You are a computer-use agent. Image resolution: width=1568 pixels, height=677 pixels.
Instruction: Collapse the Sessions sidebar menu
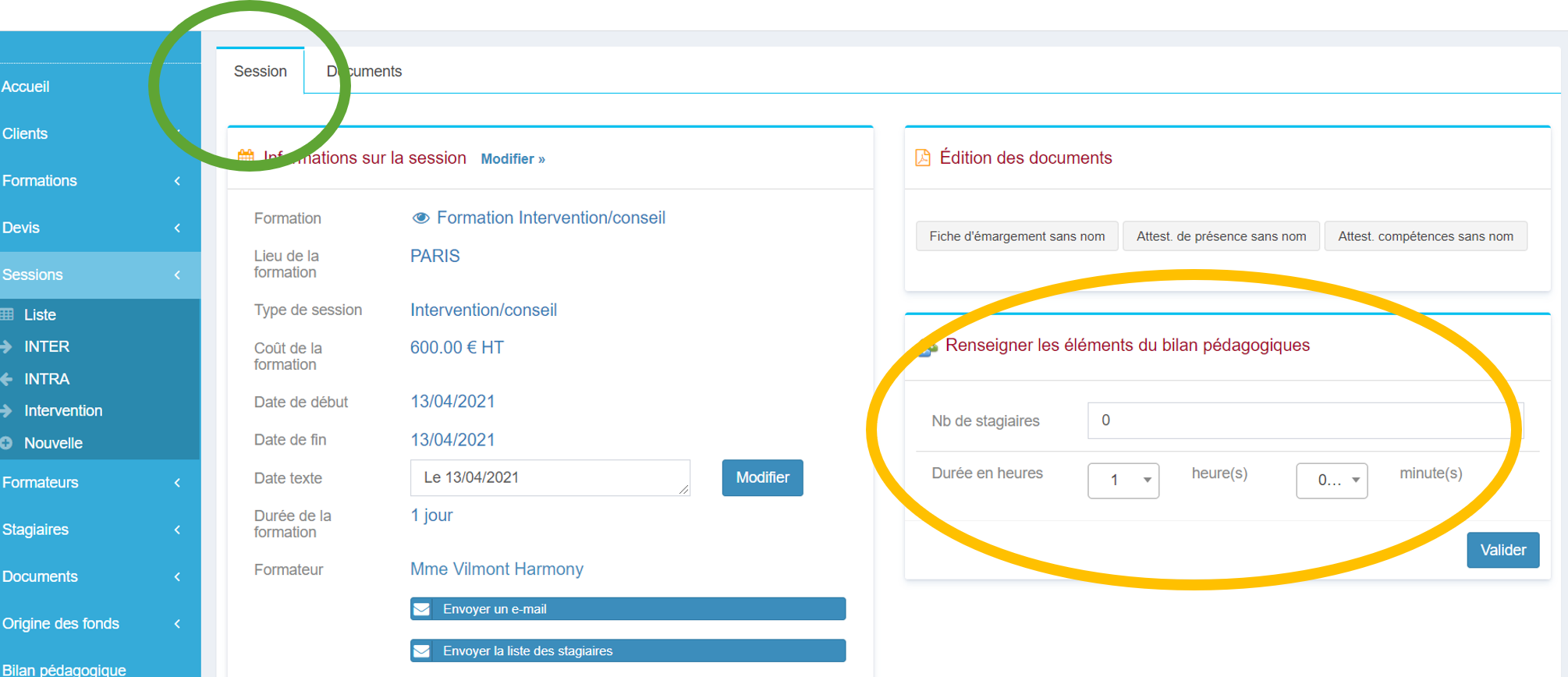click(x=177, y=275)
